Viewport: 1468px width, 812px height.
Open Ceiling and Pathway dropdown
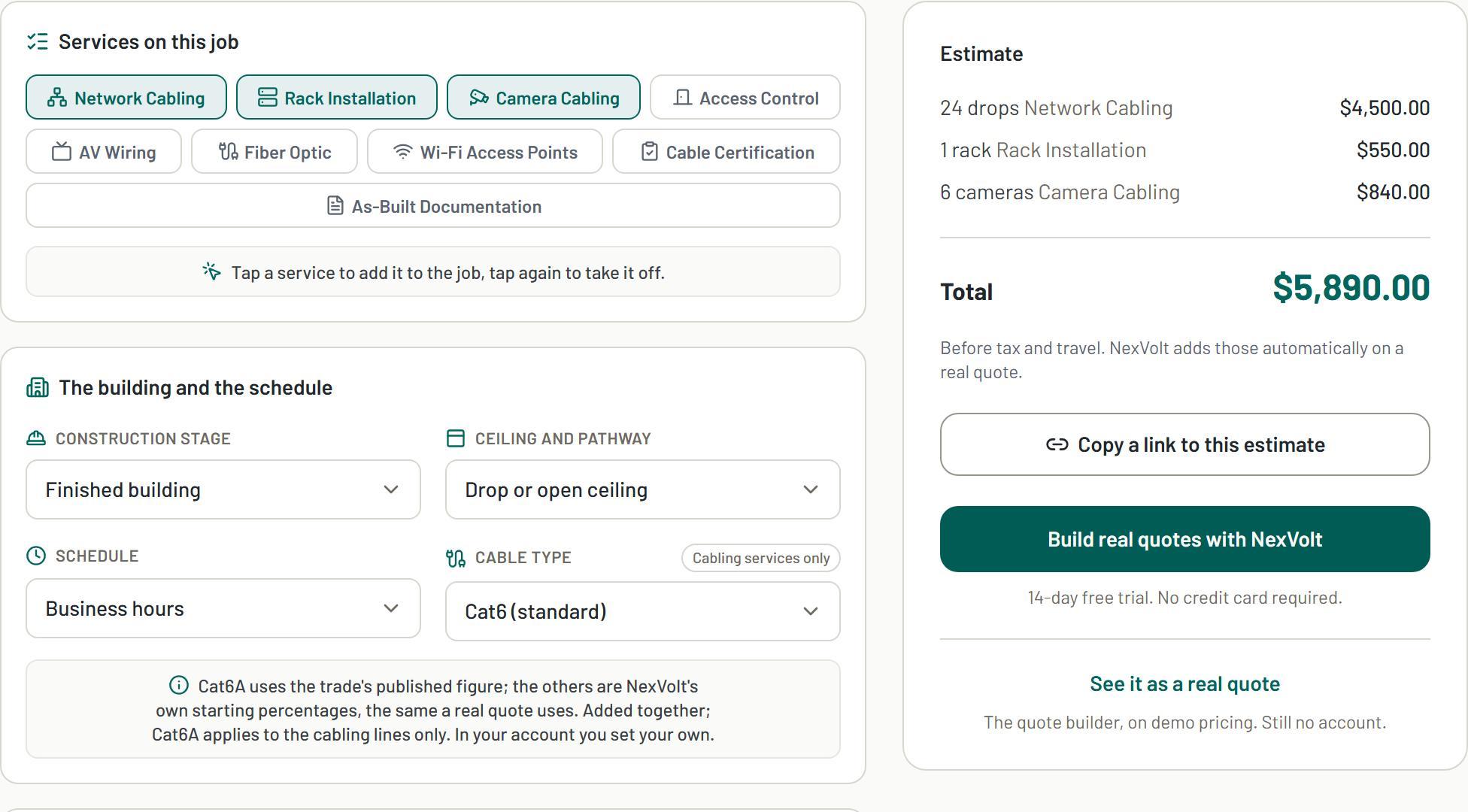pos(643,489)
